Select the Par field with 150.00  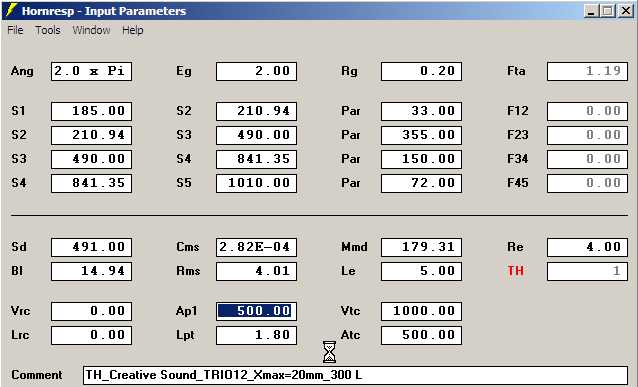(421, 159)
